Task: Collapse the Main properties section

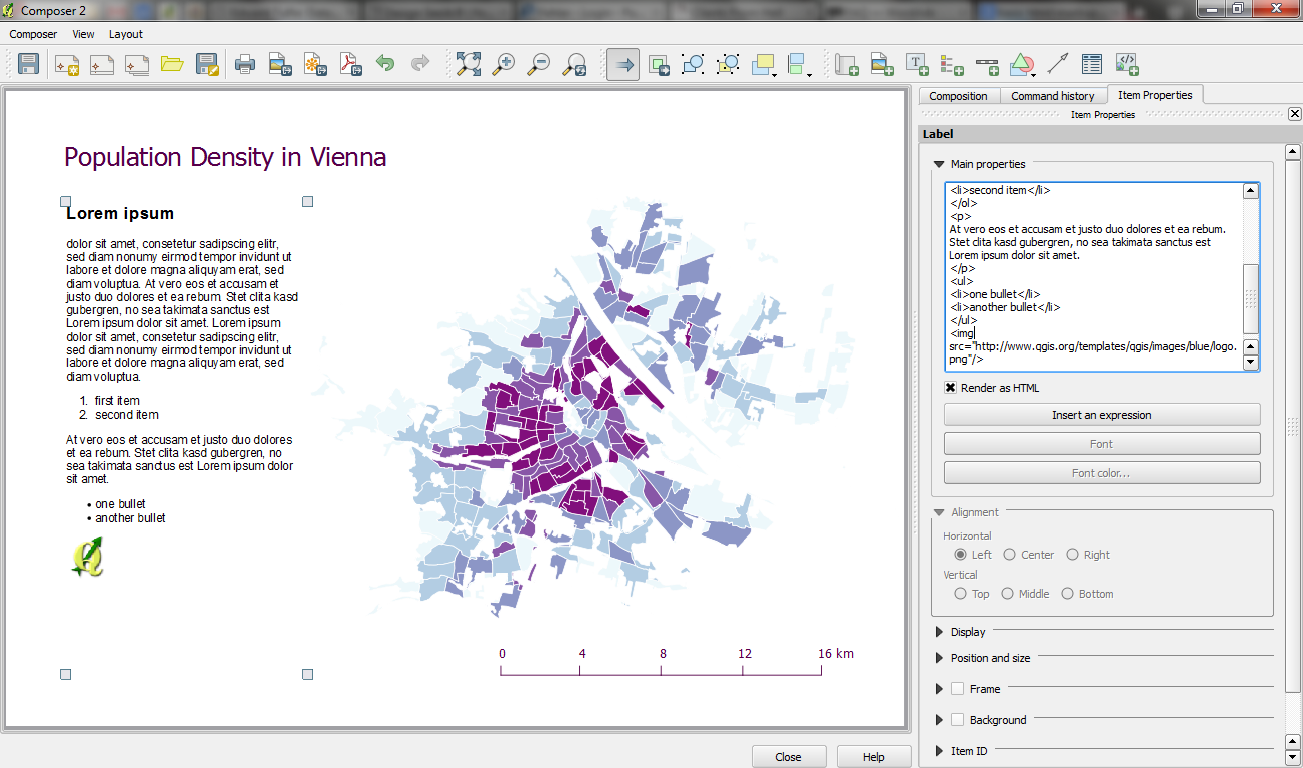Action: coord(939,164)
